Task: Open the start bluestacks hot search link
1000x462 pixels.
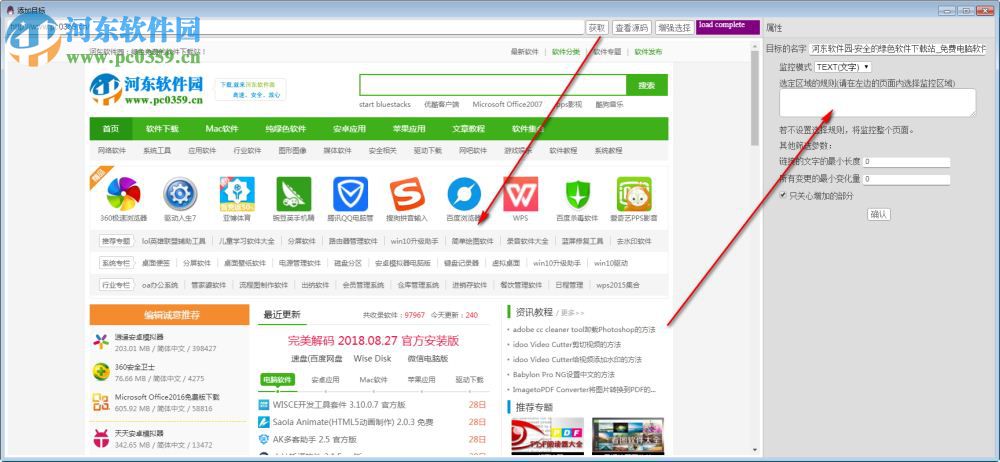Action: (x=383, y=104)
